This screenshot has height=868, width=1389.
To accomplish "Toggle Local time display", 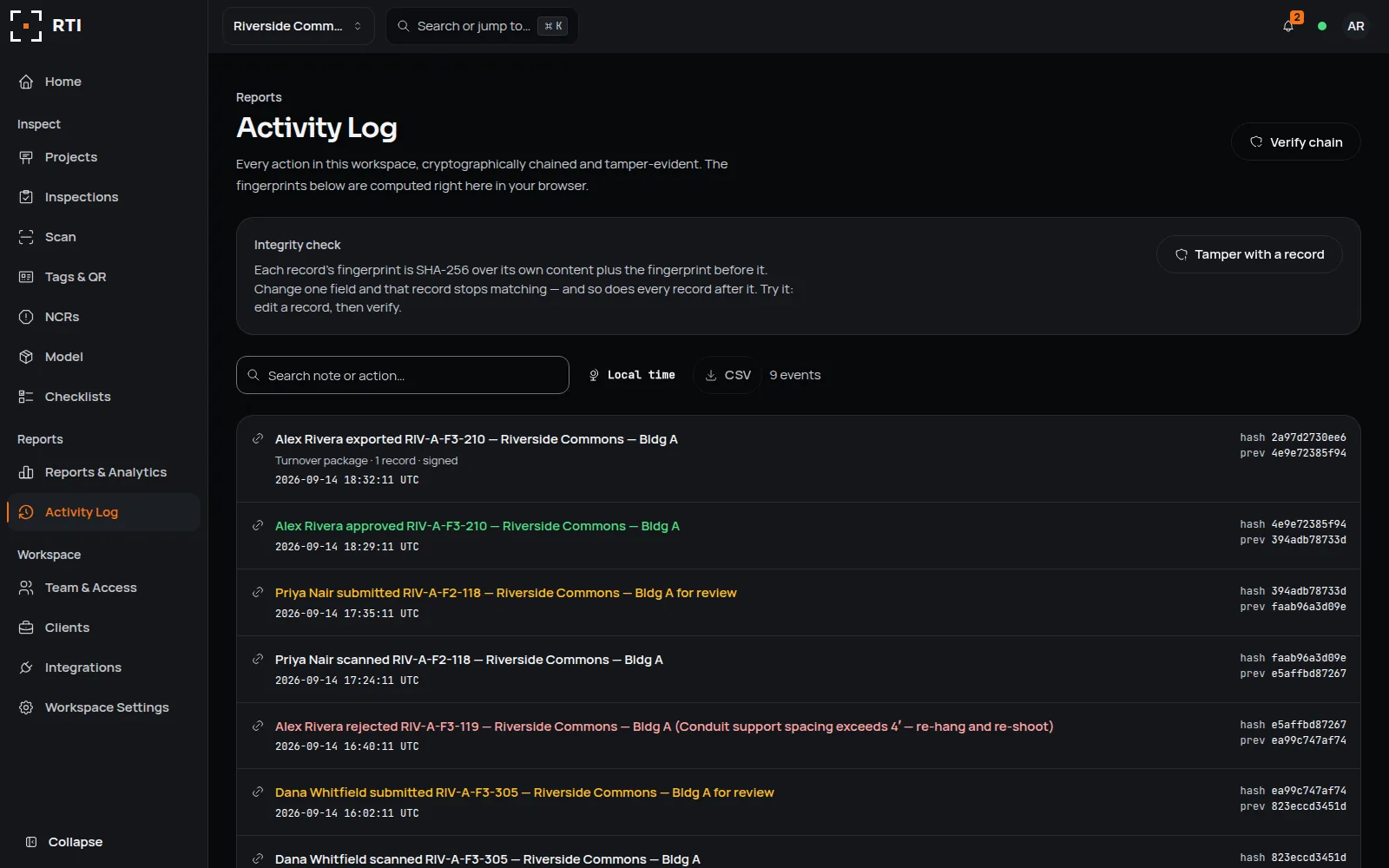I will (x=632, y=375).
